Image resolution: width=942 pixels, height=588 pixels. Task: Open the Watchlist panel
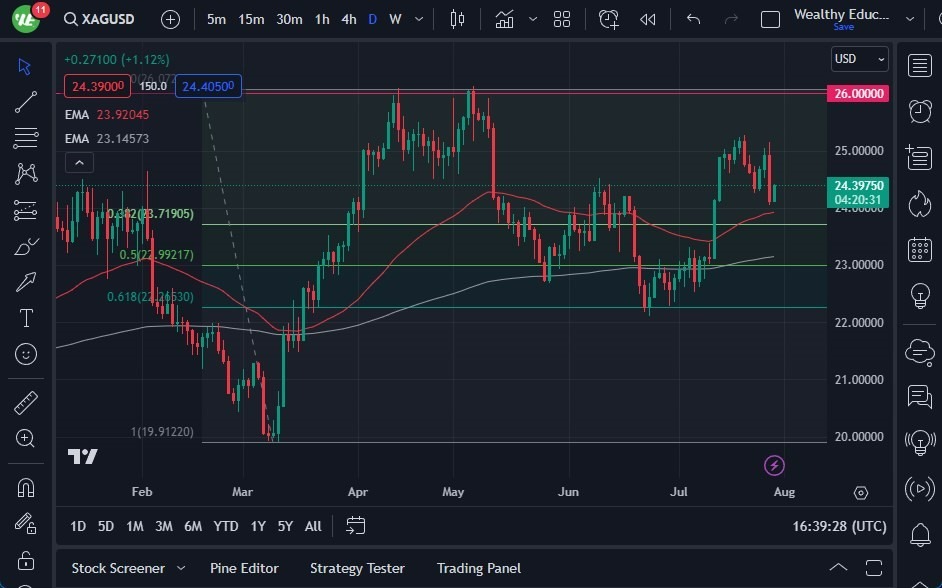919,64
